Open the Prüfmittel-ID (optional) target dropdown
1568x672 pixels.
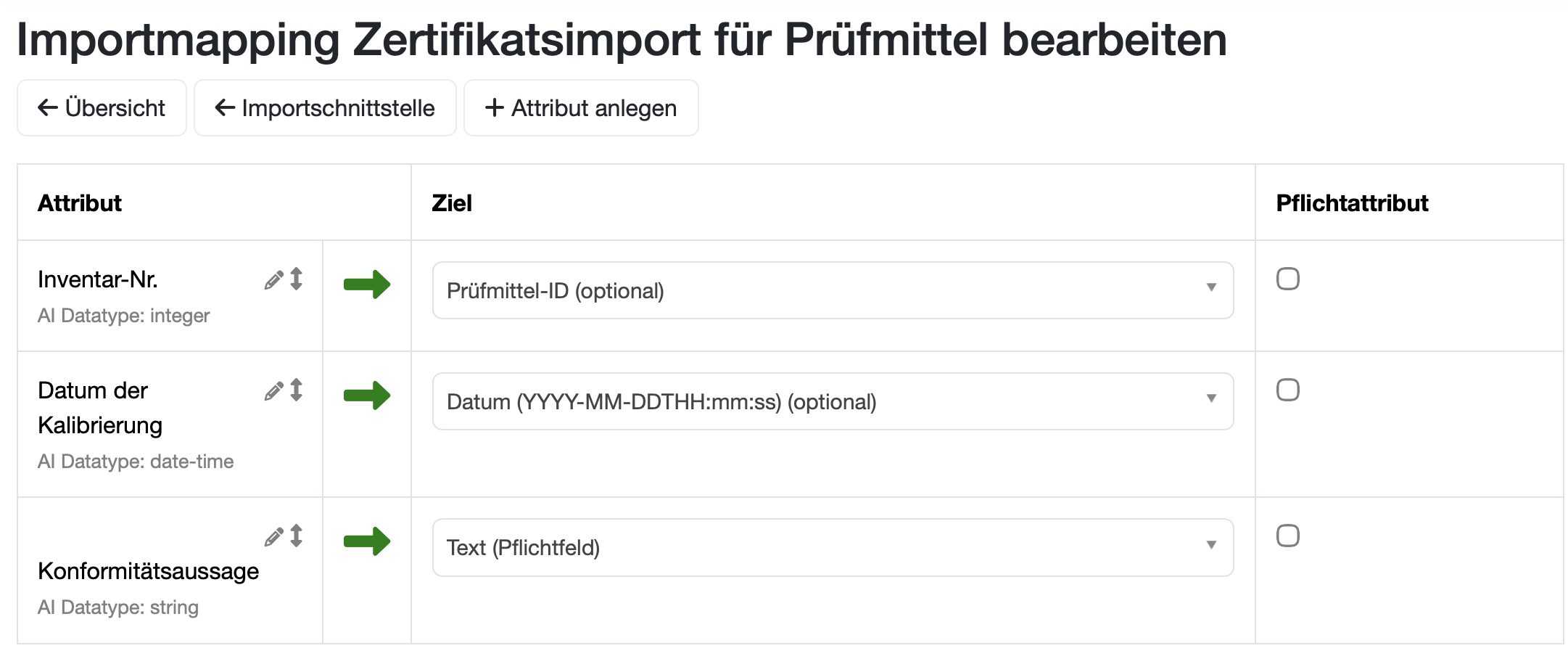point(833,290)
